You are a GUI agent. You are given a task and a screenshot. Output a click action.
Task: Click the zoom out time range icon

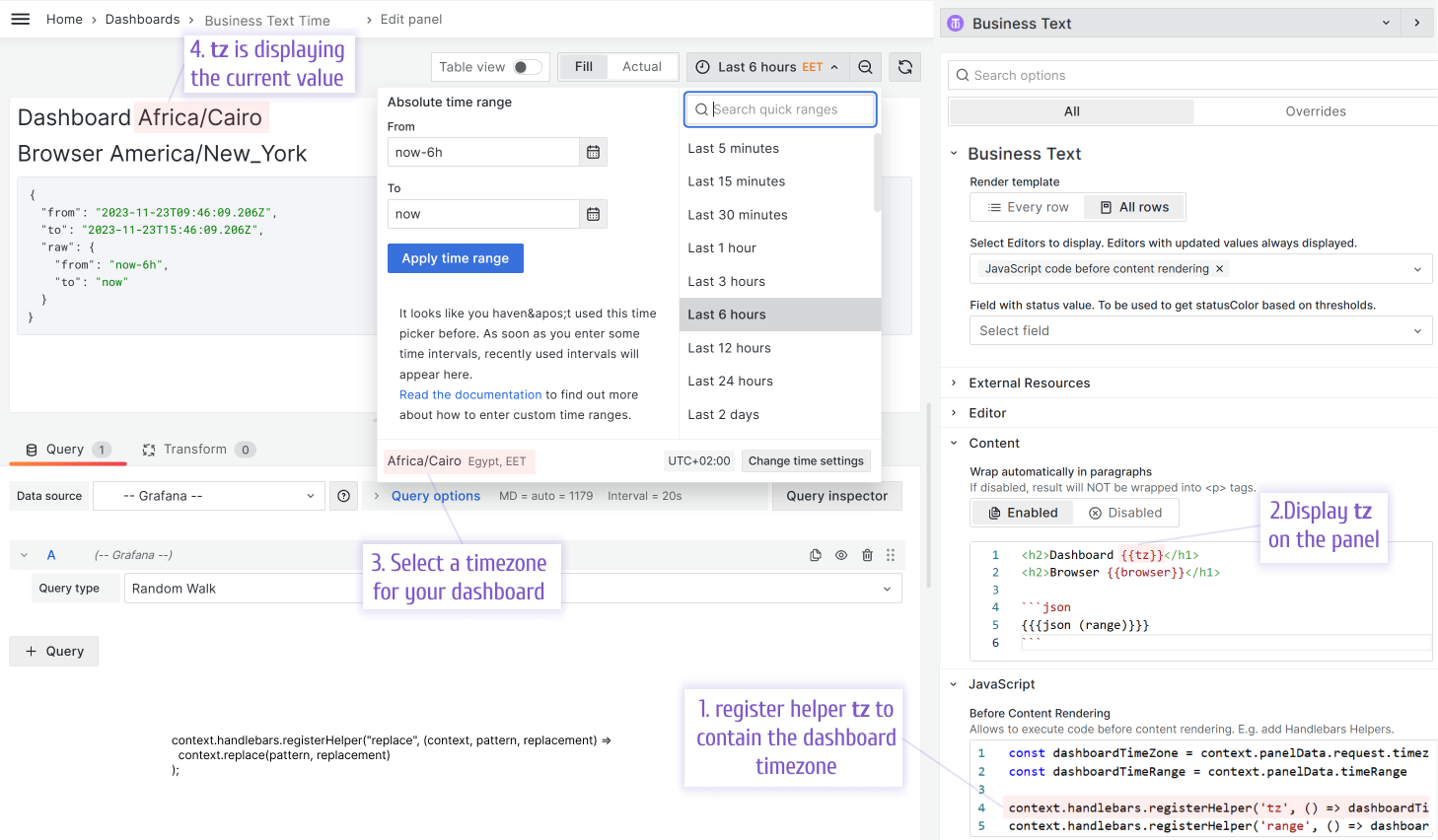coord(865,67)
